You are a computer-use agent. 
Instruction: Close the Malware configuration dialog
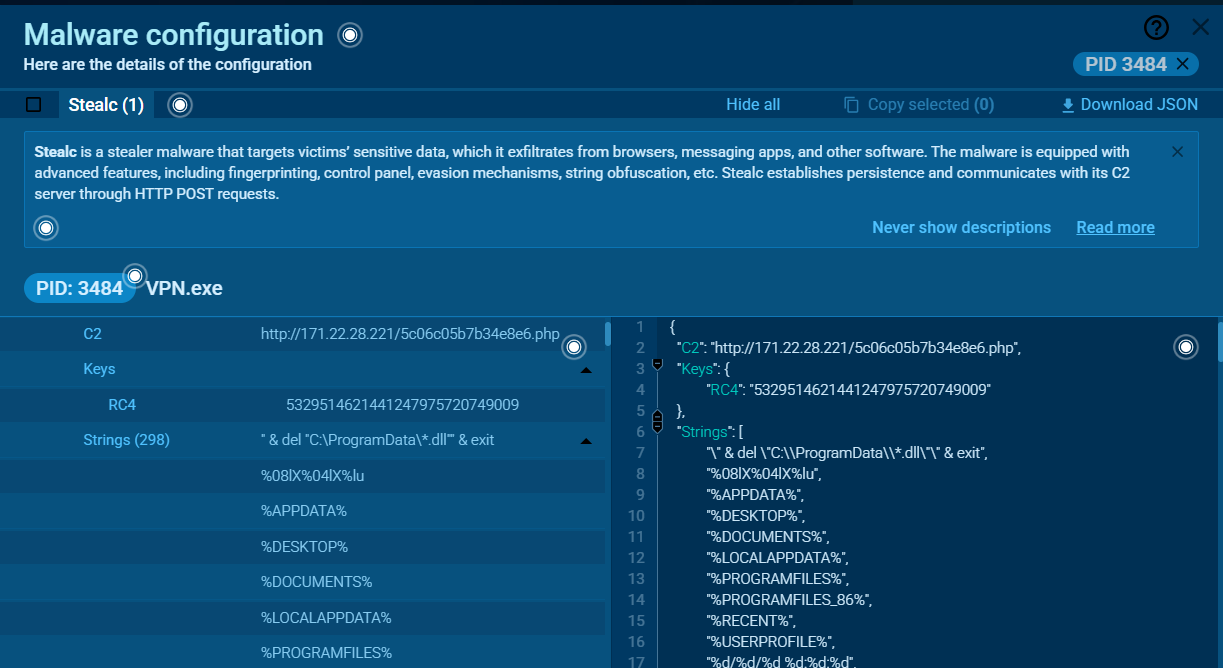coord(1201,28)
